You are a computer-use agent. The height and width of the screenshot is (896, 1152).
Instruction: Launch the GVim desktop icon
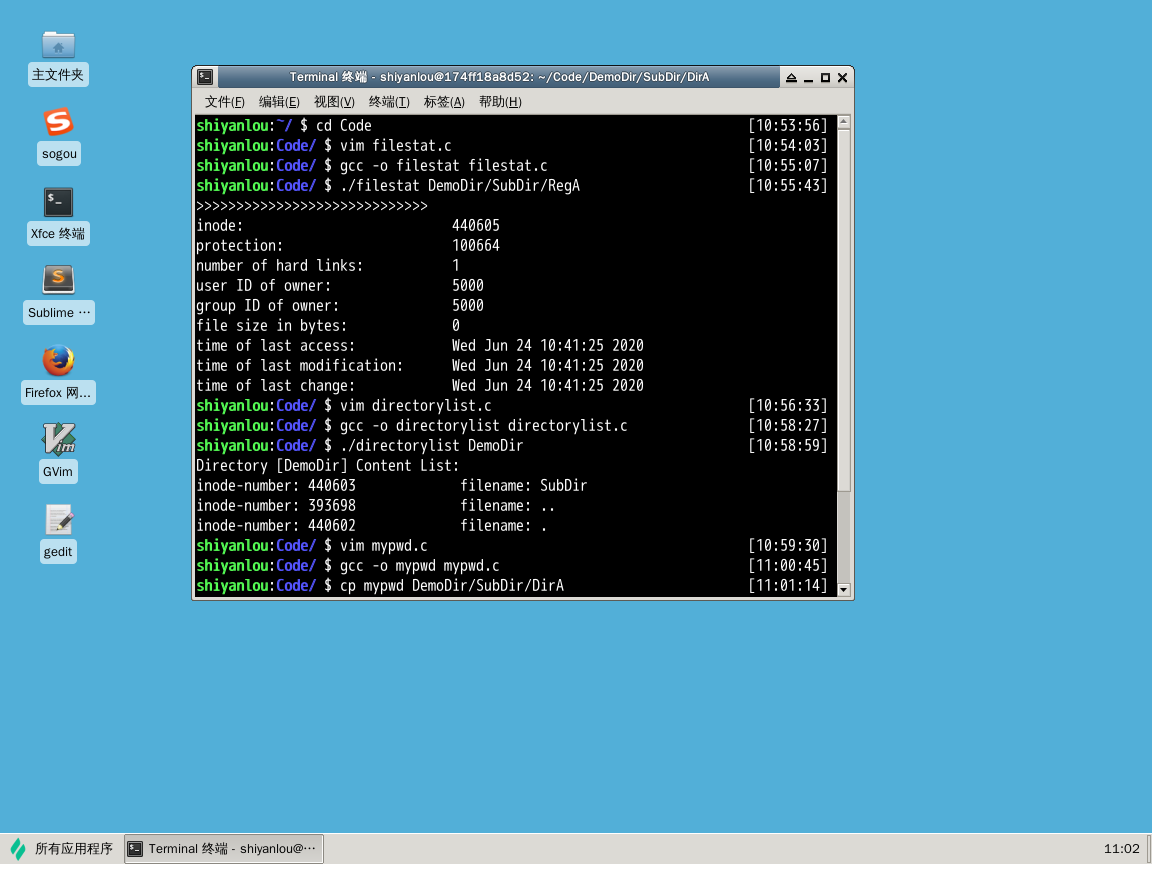tap(58, 440)
